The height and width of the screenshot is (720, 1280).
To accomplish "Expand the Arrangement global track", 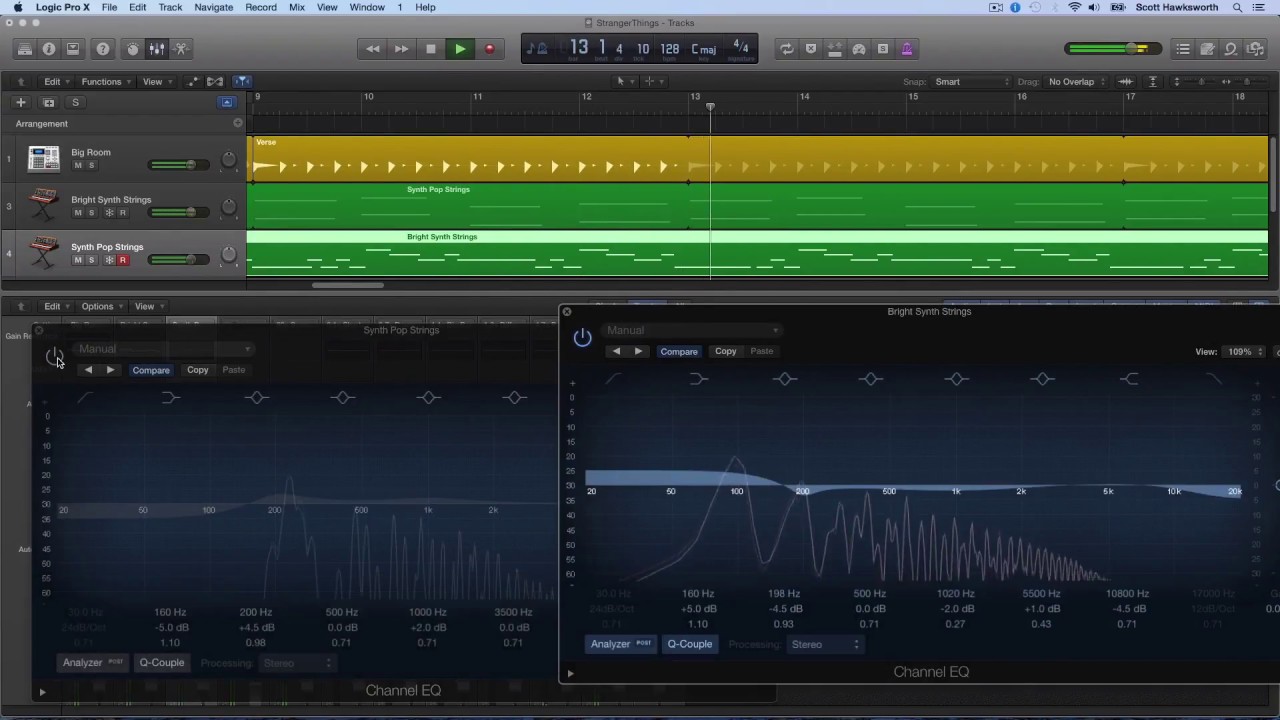I will 237,123.
